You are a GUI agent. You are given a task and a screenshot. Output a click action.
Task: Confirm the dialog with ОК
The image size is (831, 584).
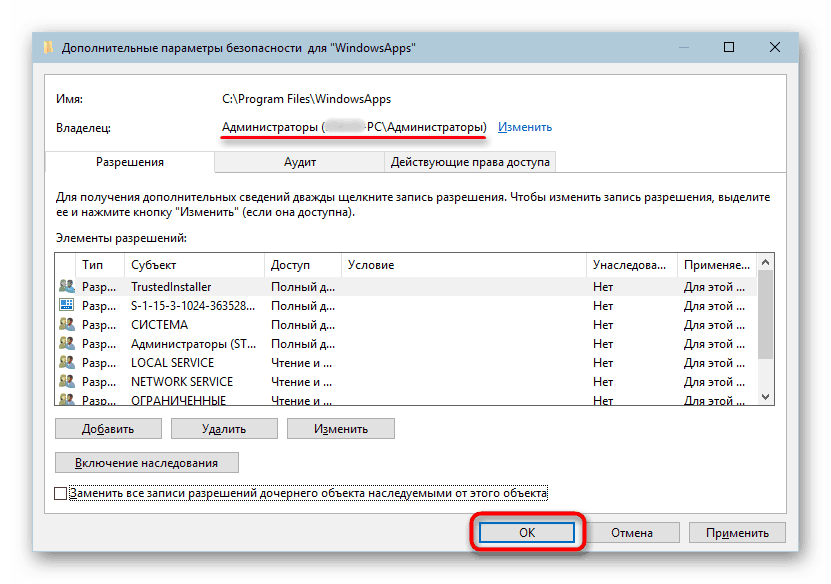(x=527, y=532)
